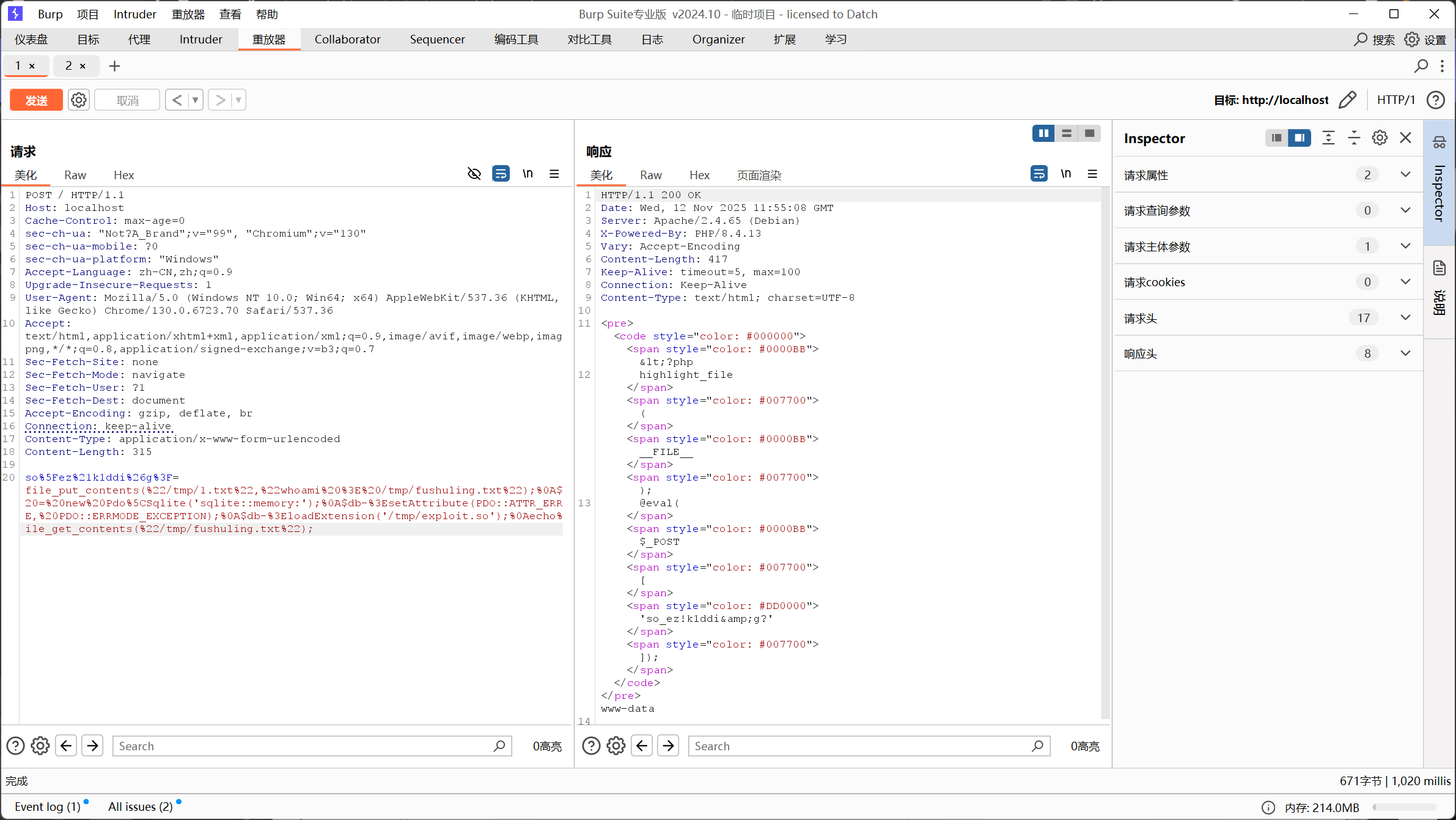Image resolution: width=1456 pixels, height=820 pixels.
Task: Switch to side-by-side layout
Action: [x=1043, y=133]
